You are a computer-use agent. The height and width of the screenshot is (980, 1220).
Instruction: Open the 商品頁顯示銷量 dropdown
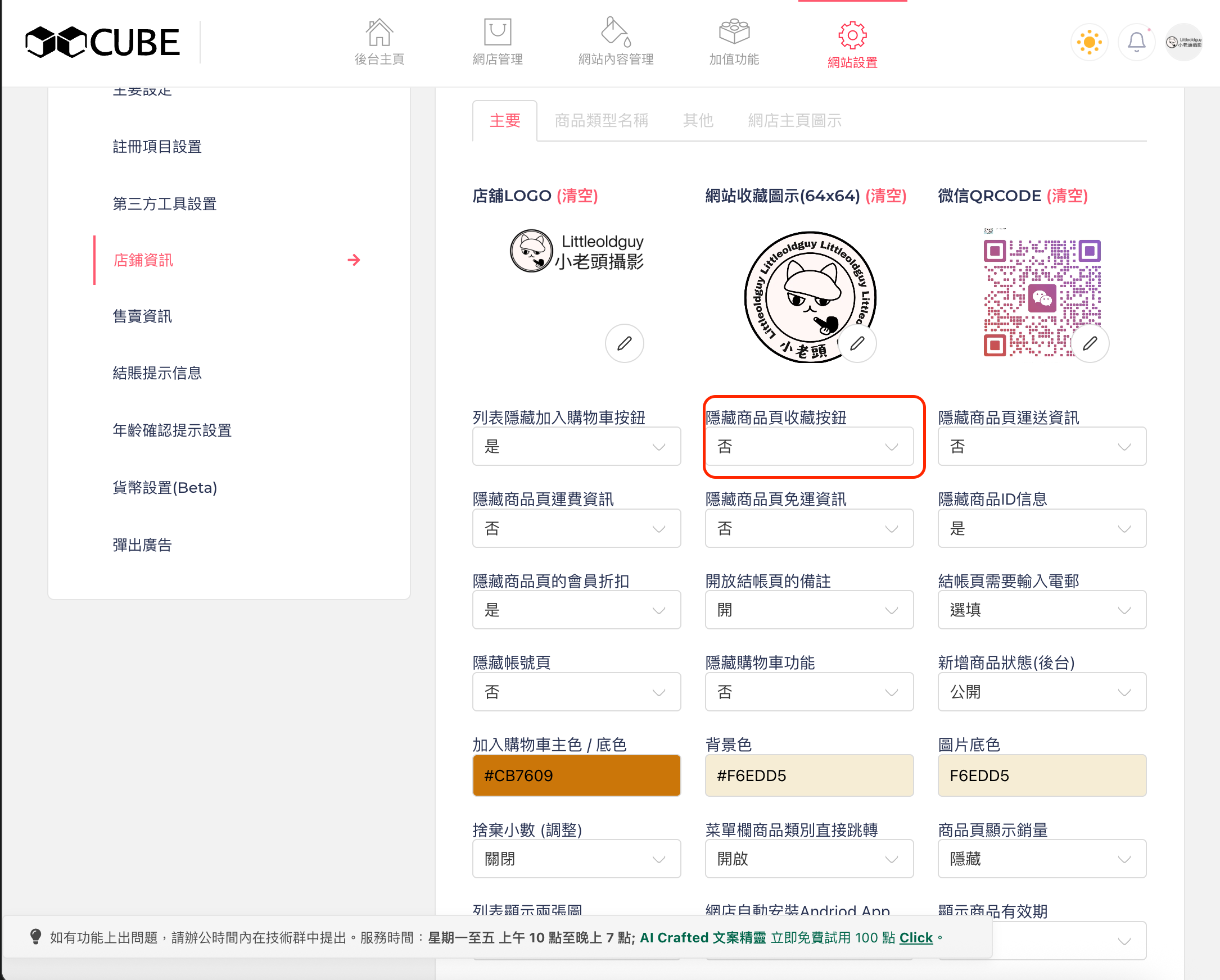[1041, 859]
